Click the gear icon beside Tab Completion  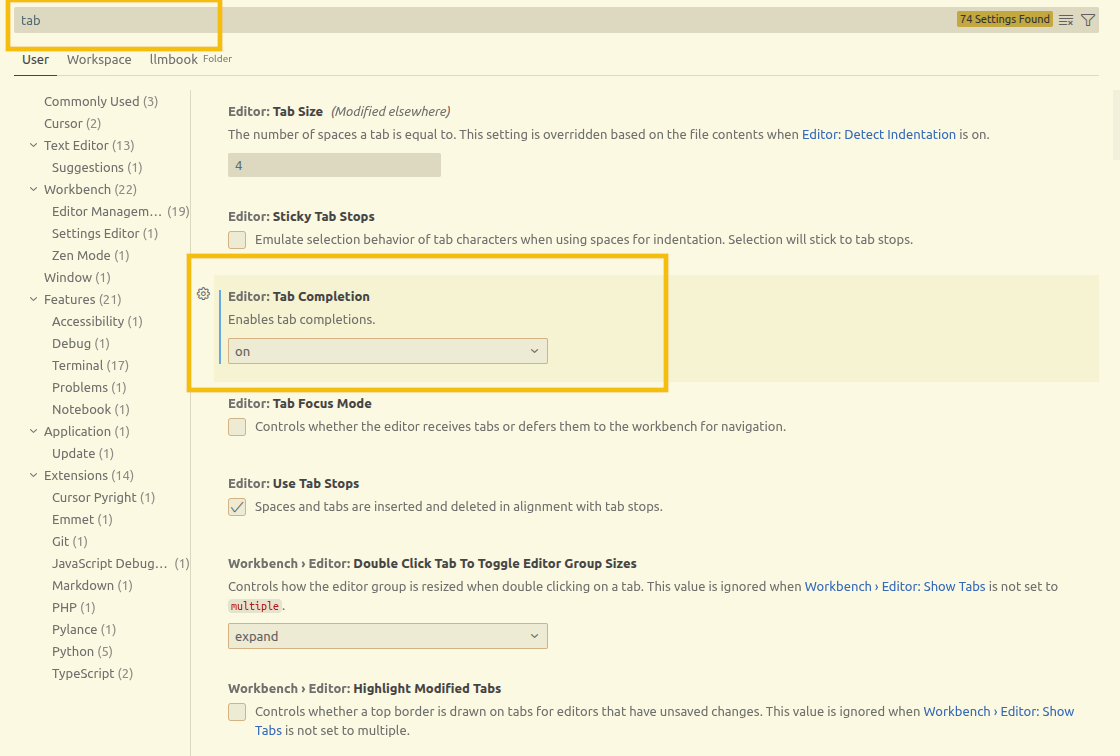pos(203,294)
